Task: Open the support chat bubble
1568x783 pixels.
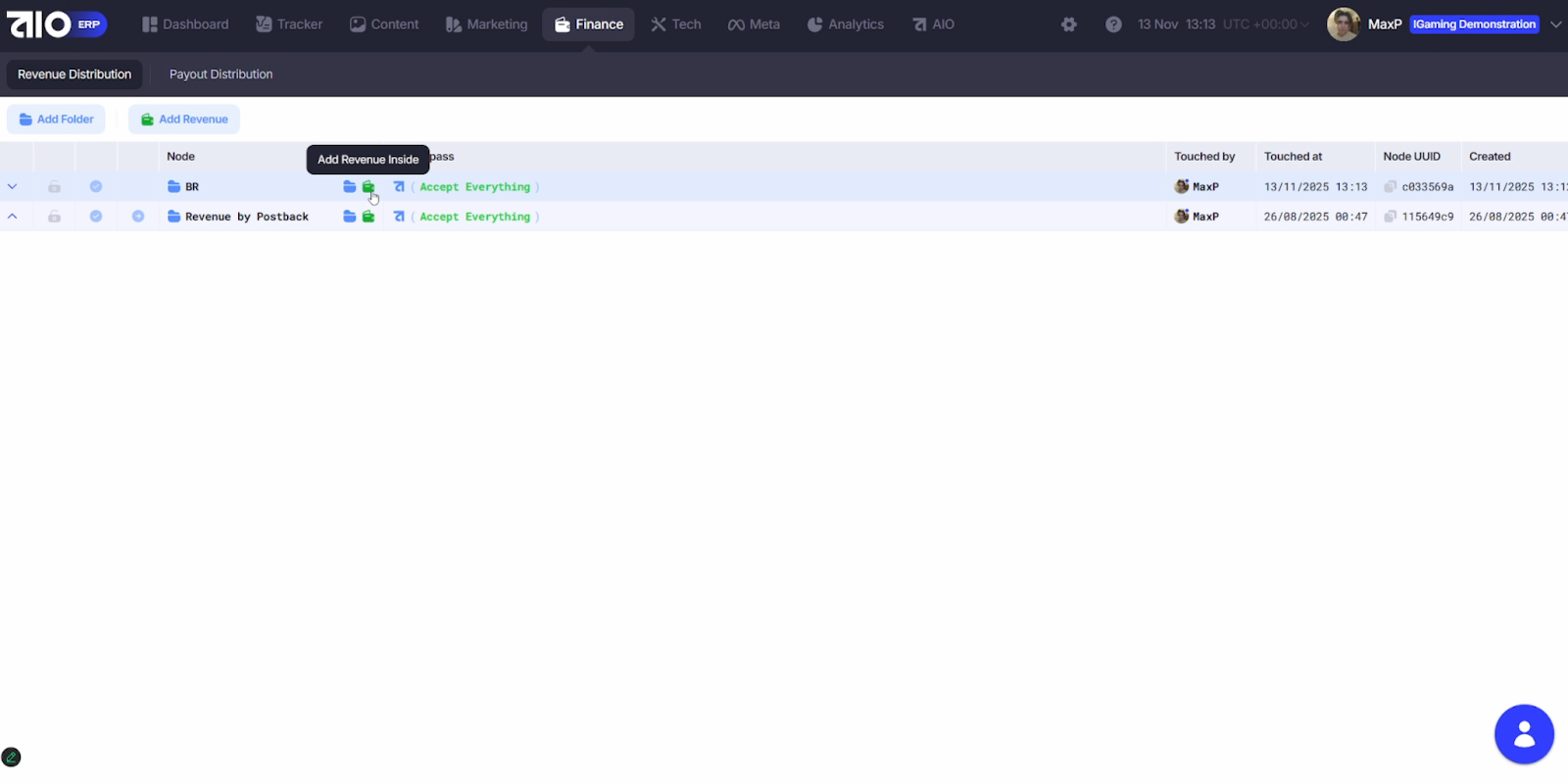Action: pyautogui.click(x=1524, y=734)
